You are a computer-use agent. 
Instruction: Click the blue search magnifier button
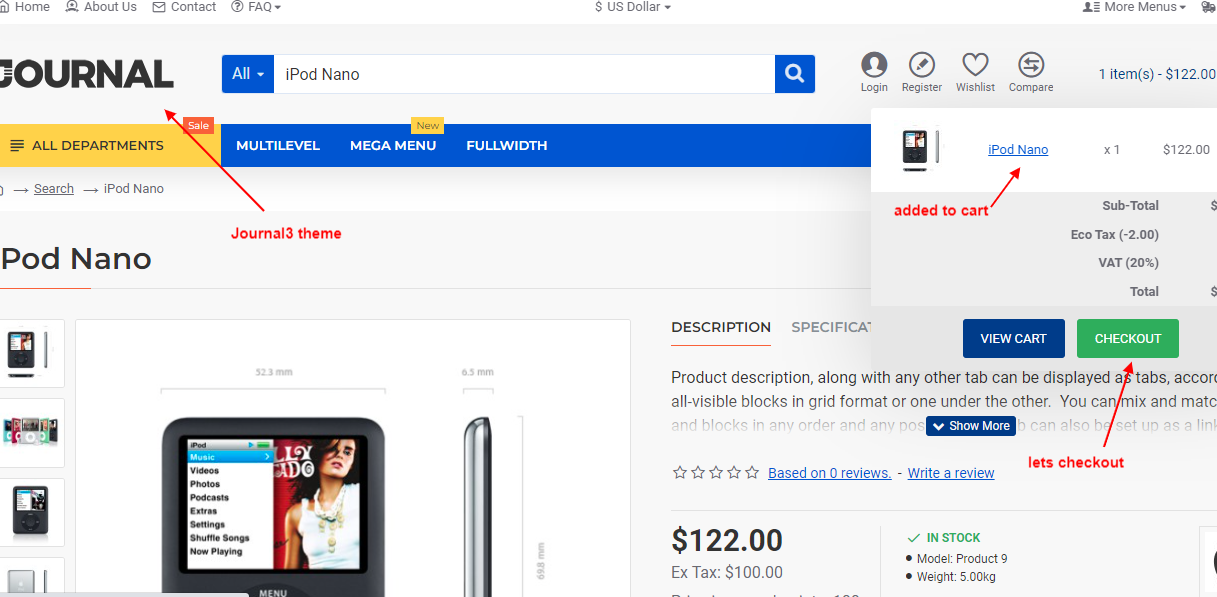tap(795, 74)
